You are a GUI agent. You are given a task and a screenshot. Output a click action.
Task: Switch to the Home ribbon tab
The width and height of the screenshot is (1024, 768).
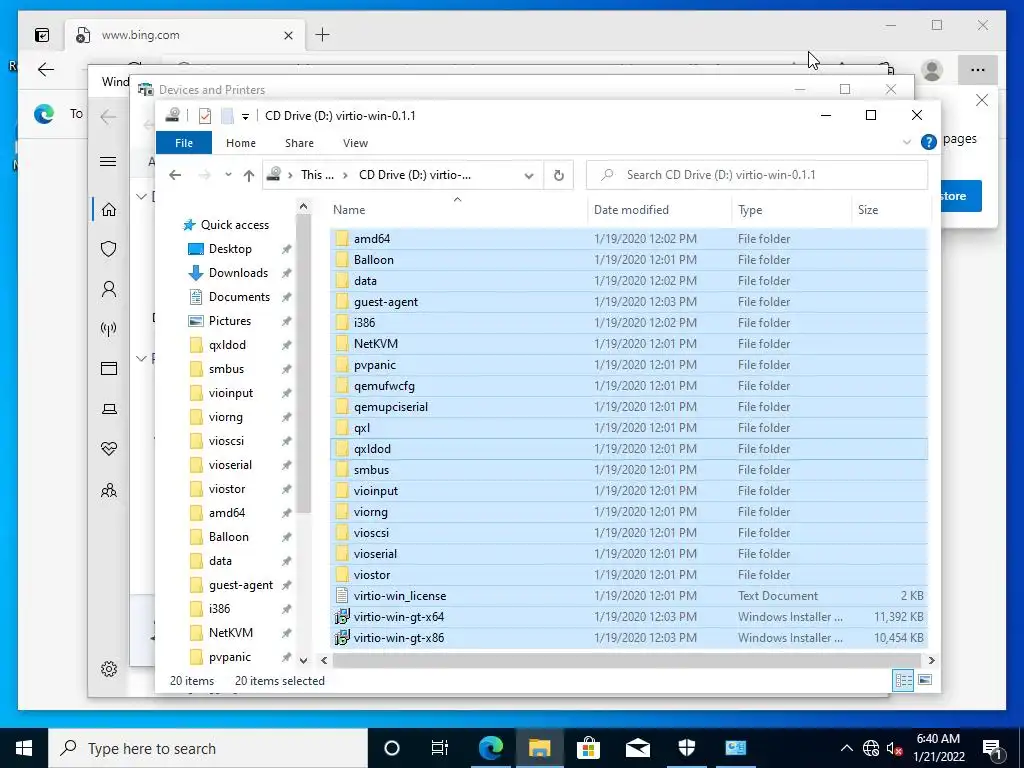tap(240, 143)
